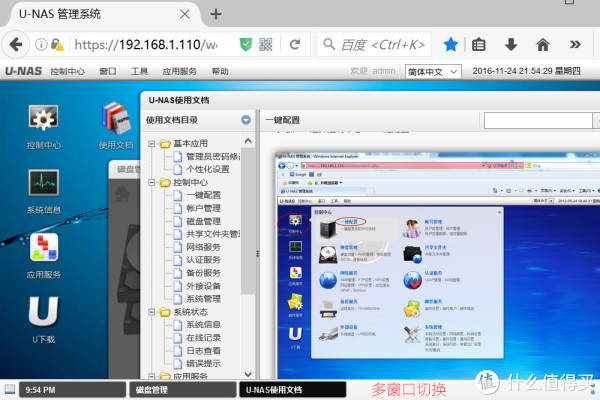Open the 使用文档 books desktop icon

click(x=116, y=118)
